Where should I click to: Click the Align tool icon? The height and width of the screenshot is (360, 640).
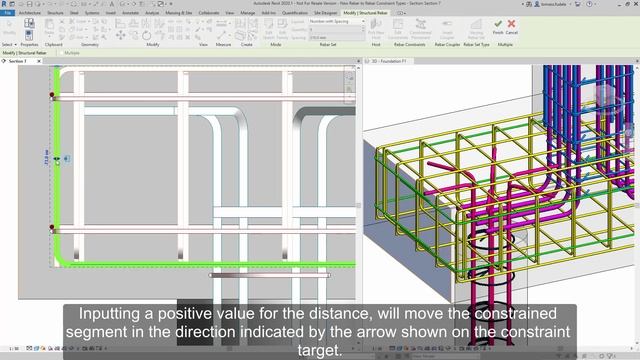pyautogui.click(x=120, y=24)
